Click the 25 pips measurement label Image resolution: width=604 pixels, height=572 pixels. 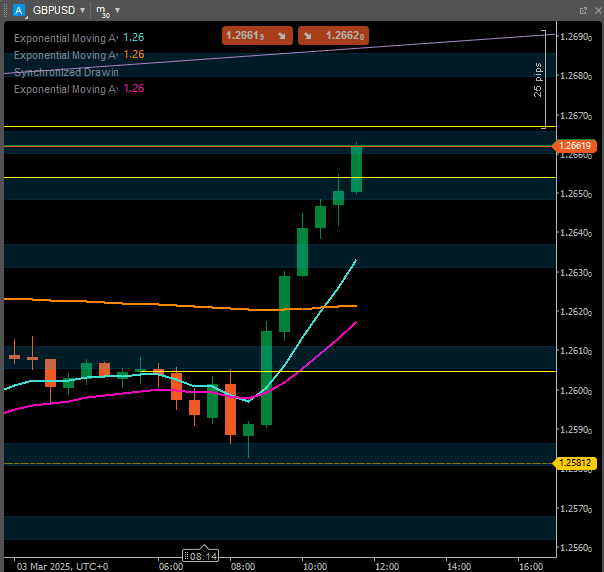(x=538, y=80)
